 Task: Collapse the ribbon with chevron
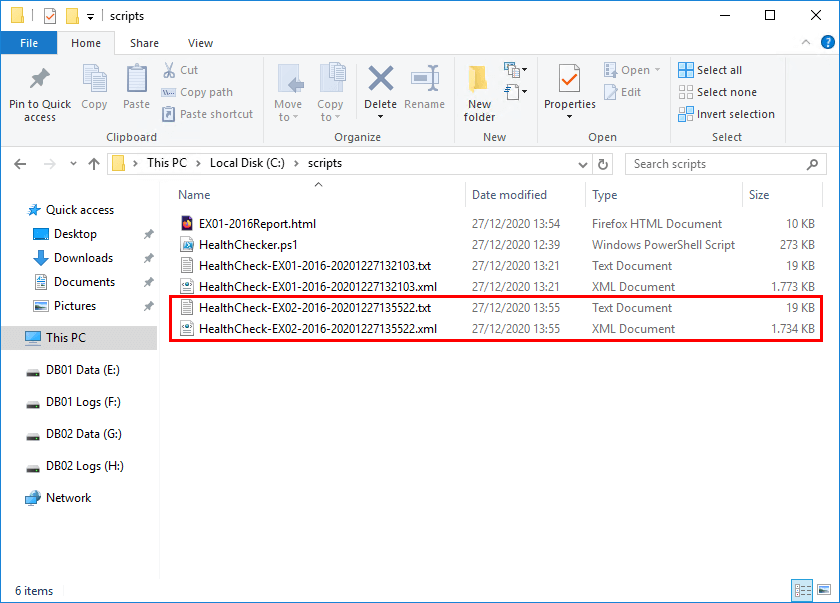(x=806, y=42)
